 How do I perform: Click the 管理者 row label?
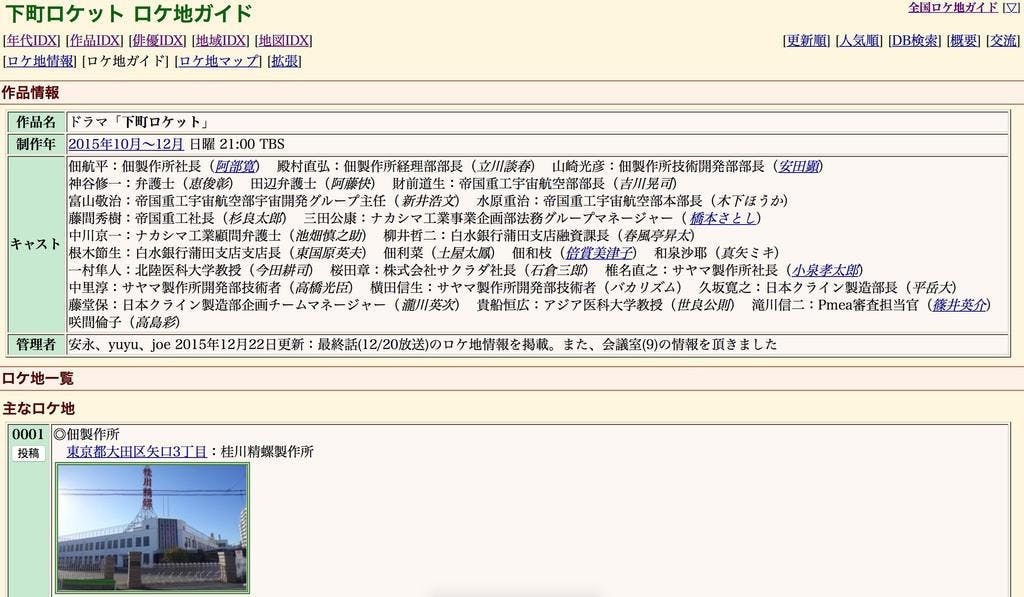tap(36, 344)
